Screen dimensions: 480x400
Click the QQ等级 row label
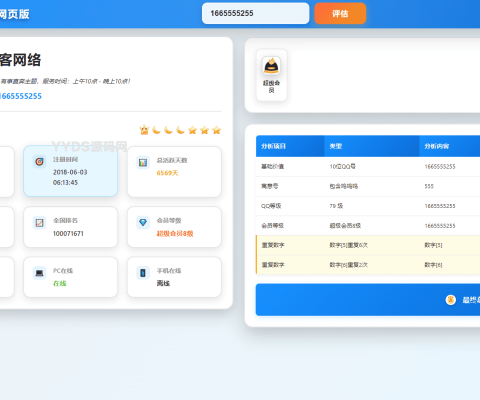pyautogui.click(x=271, y=206)
